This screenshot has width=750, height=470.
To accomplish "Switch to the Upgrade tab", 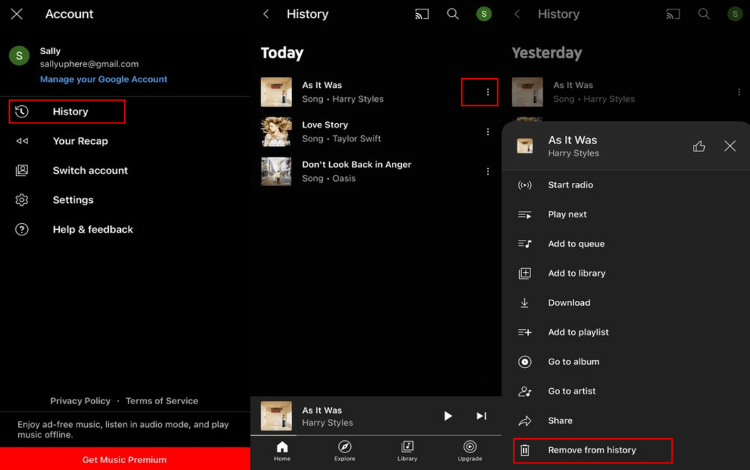I will click(x=470, y=451).
